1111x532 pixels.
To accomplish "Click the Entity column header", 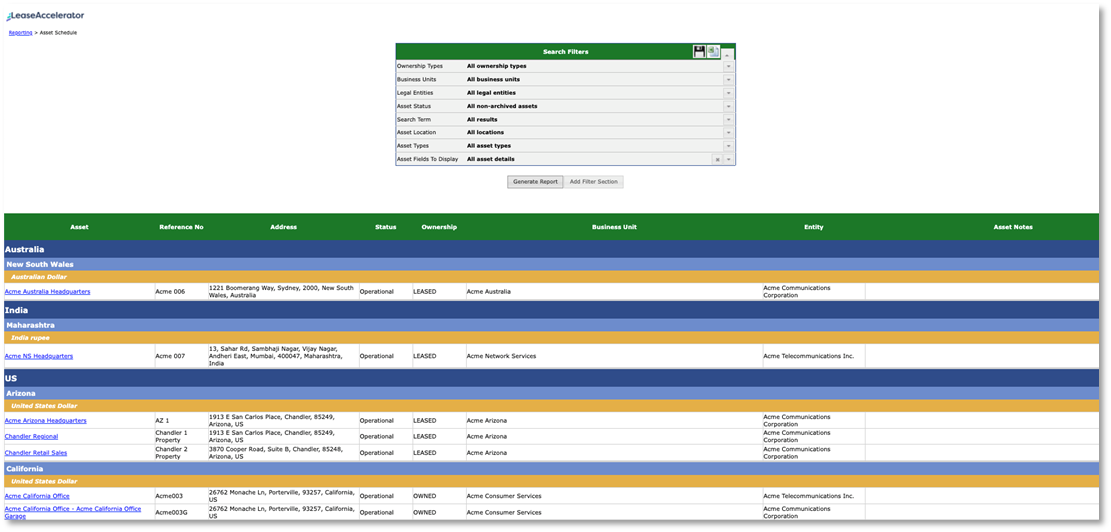I will click(814, 227).
